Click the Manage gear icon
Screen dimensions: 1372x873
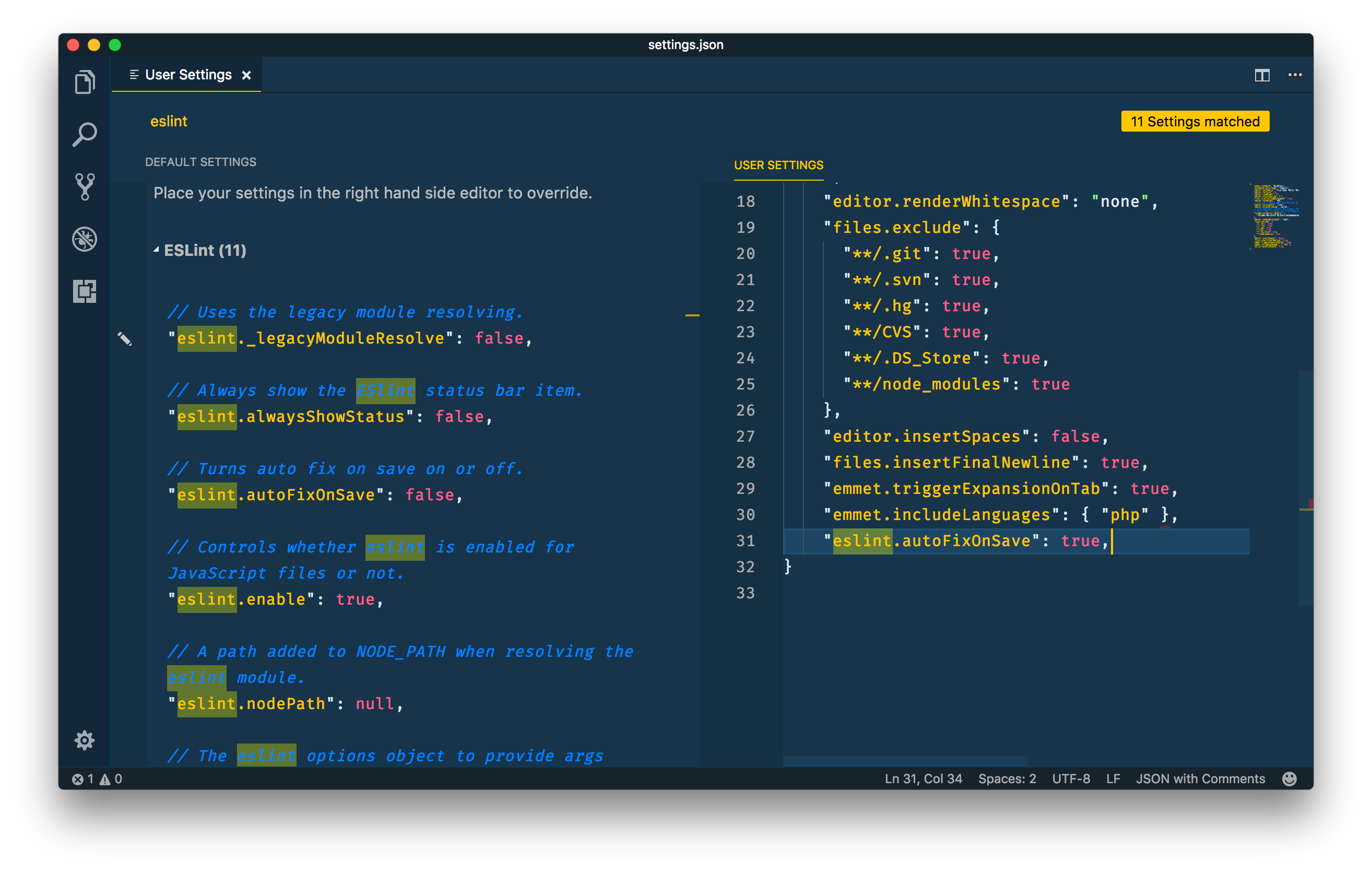[85, 740]
